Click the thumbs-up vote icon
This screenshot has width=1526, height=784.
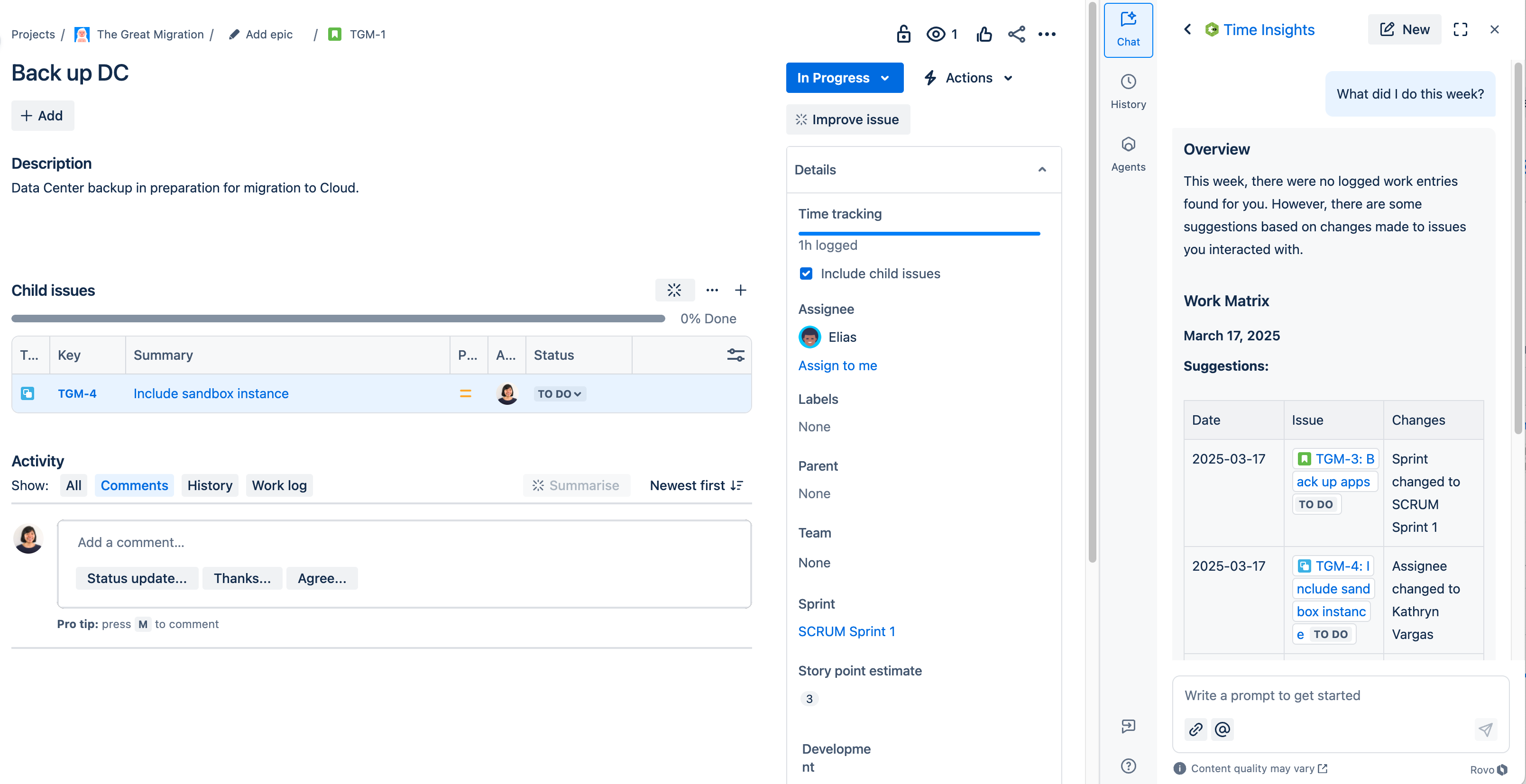tap(984, 34)
